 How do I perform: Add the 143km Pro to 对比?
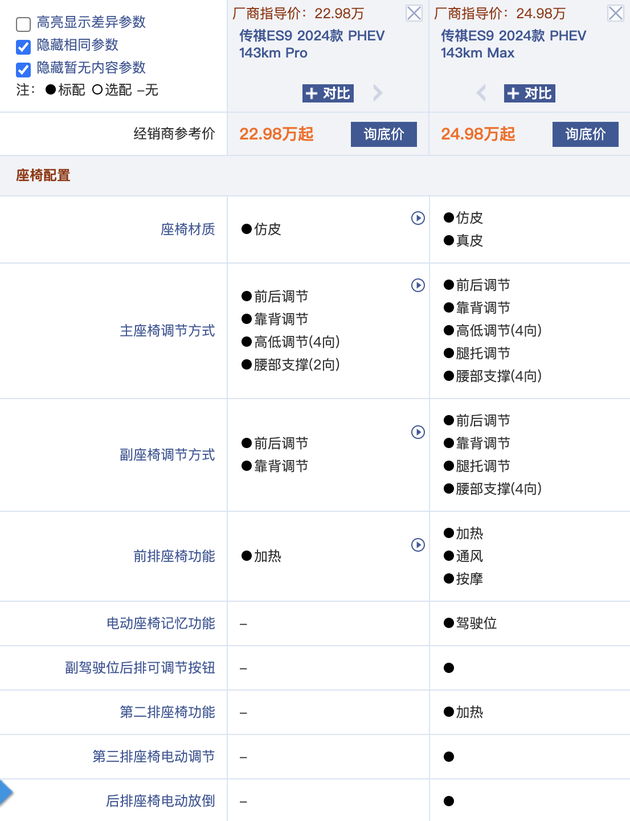328,93
